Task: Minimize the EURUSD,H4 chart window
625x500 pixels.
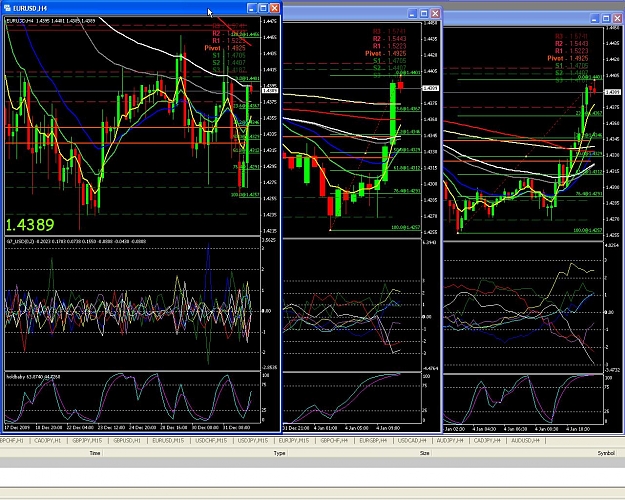Action: pyautogui.click(x=252, y=8)
